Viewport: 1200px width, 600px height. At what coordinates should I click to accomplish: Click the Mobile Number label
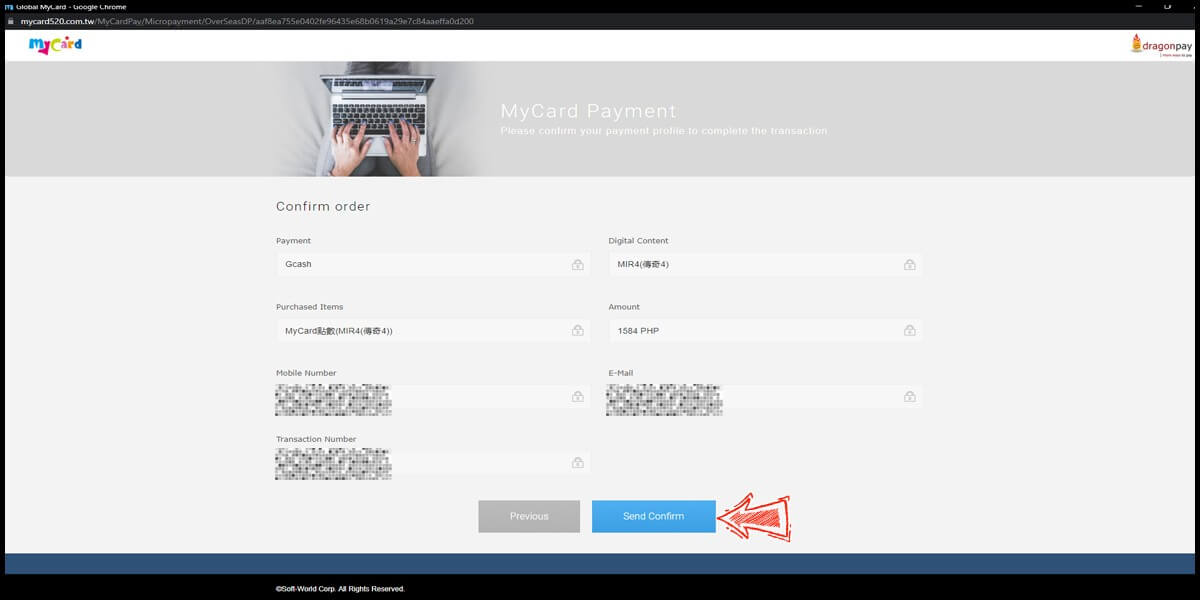[306, 373]
